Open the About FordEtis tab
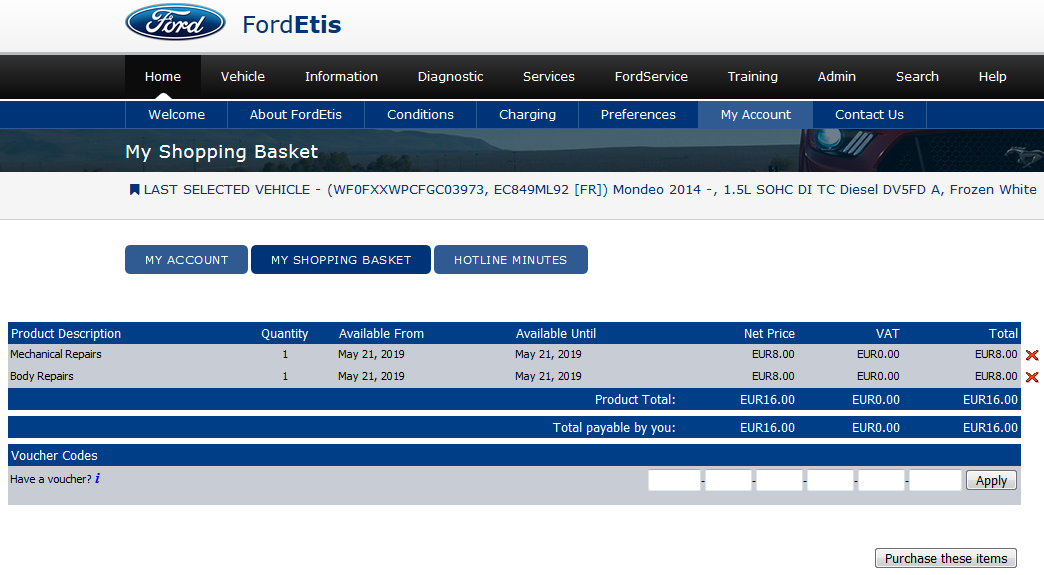Image resolution: width=1044 pixels, height=575 pixels. pyautogui.click(x=295, y=115)
